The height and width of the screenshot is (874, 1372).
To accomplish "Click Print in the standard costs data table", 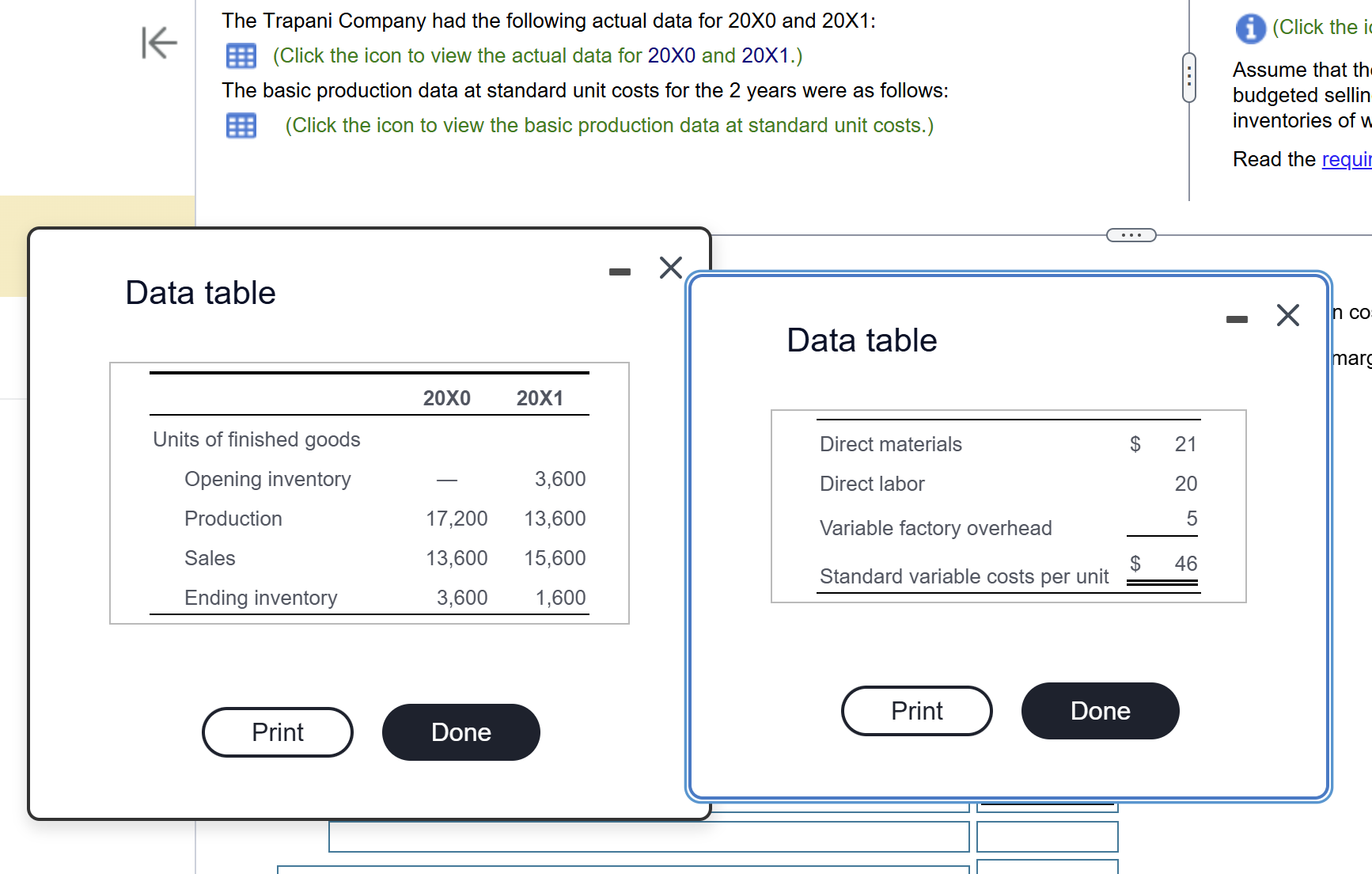I will coord(916,710).
